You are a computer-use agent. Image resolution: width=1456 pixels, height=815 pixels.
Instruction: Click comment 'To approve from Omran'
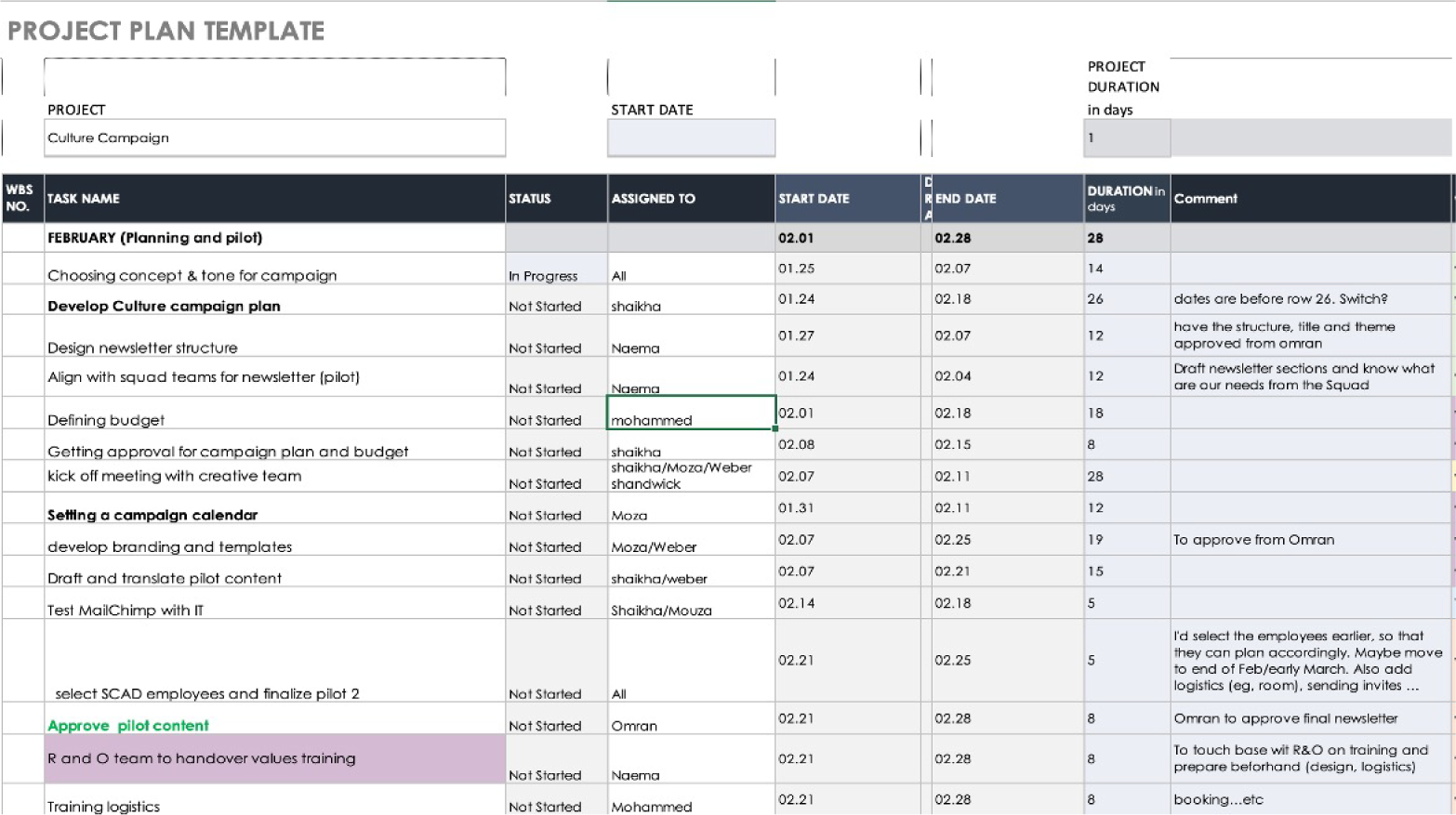coord(1311,539)
